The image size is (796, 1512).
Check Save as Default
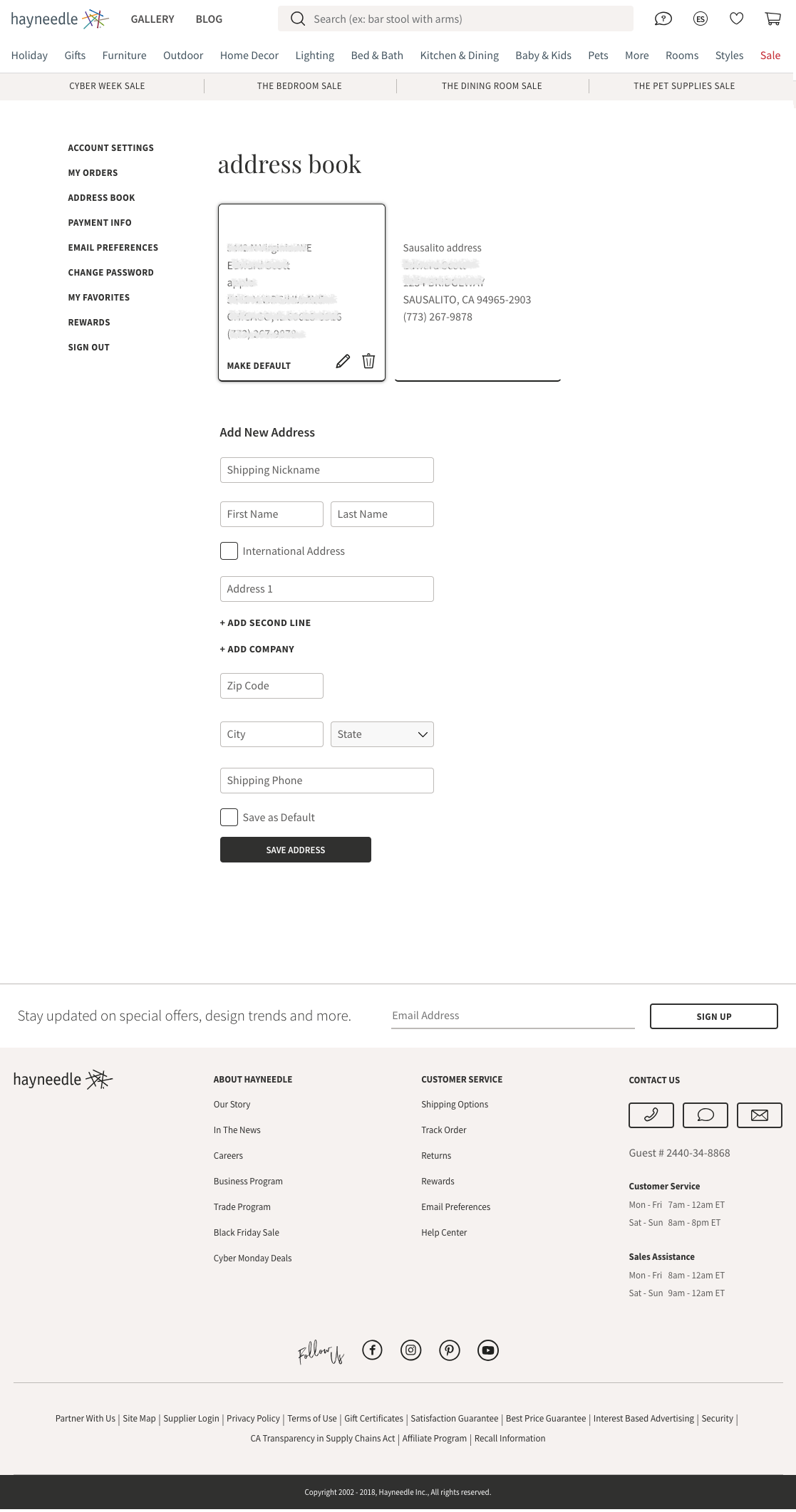229,817
